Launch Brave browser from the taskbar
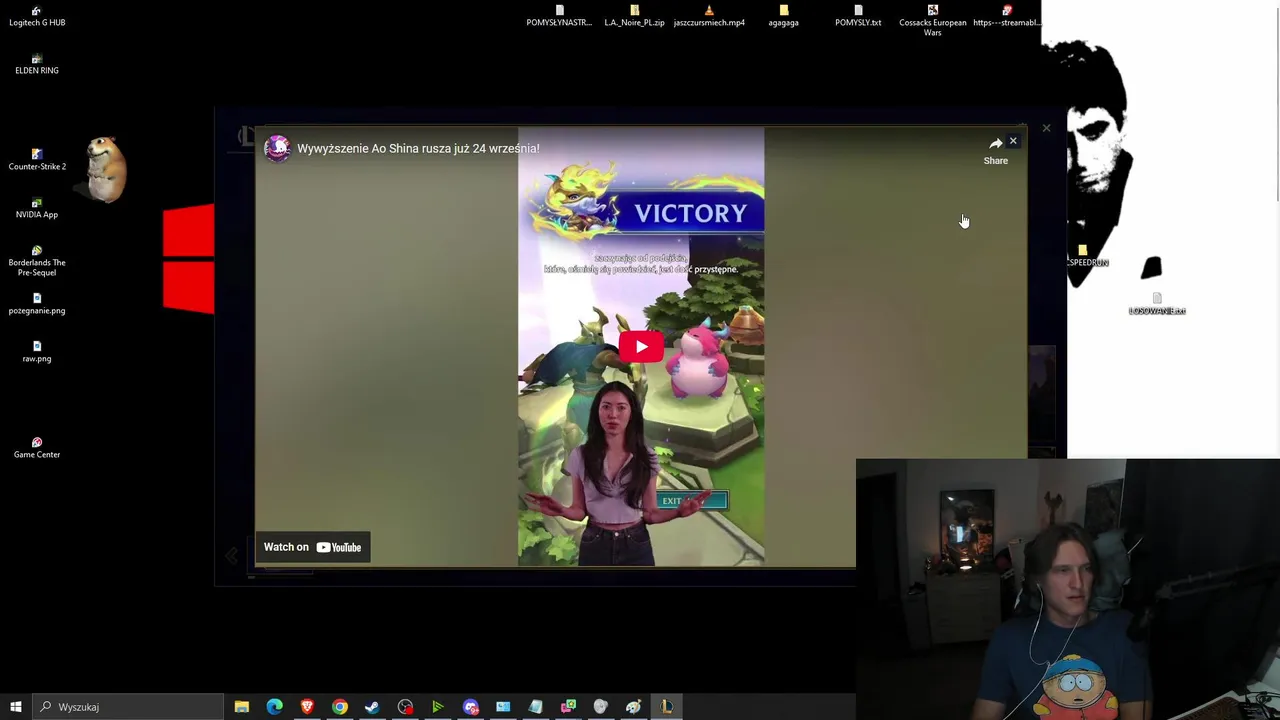The height and width of the screenshot is (720, 1280). 307,707
